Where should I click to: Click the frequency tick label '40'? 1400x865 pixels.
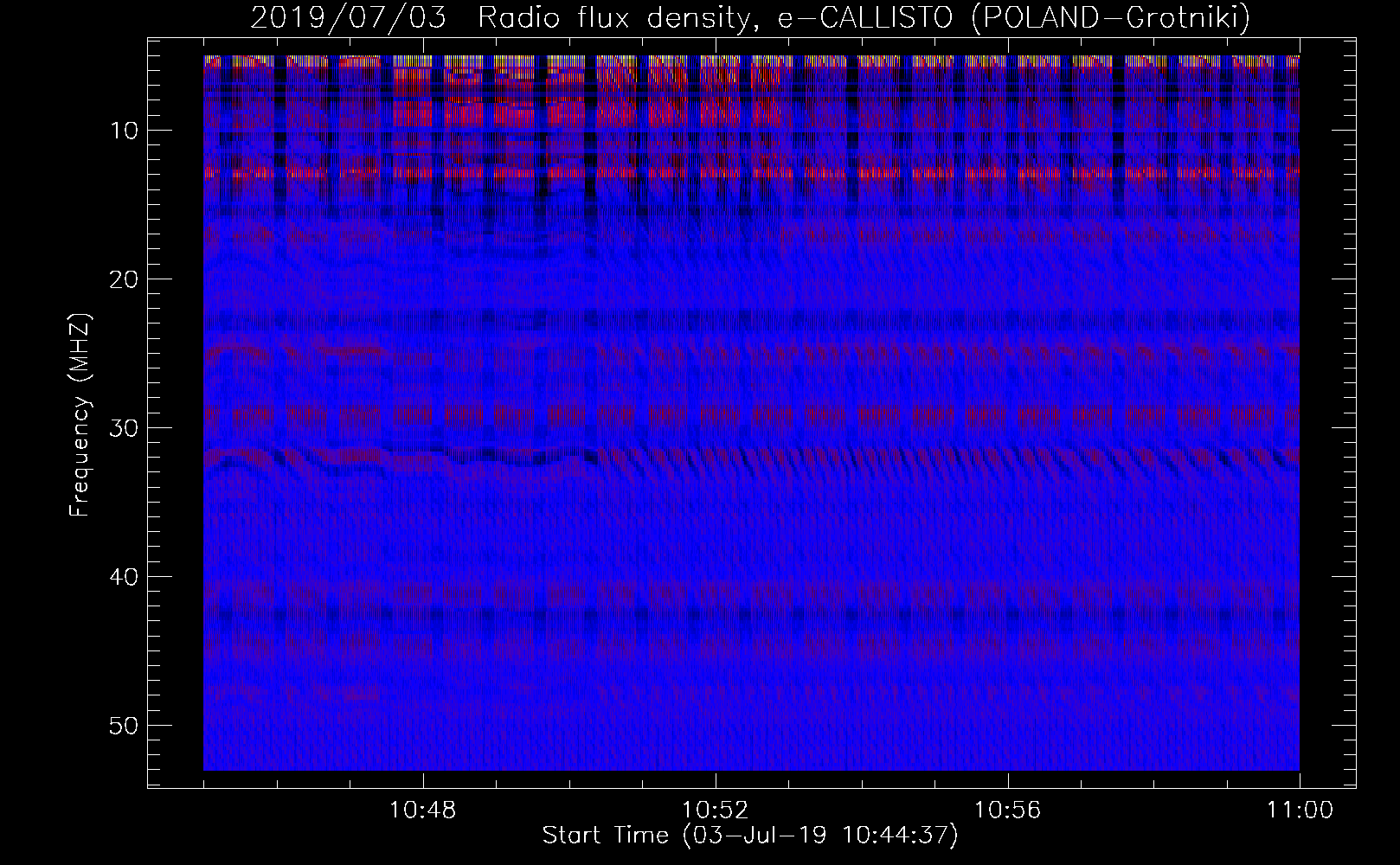124,577
